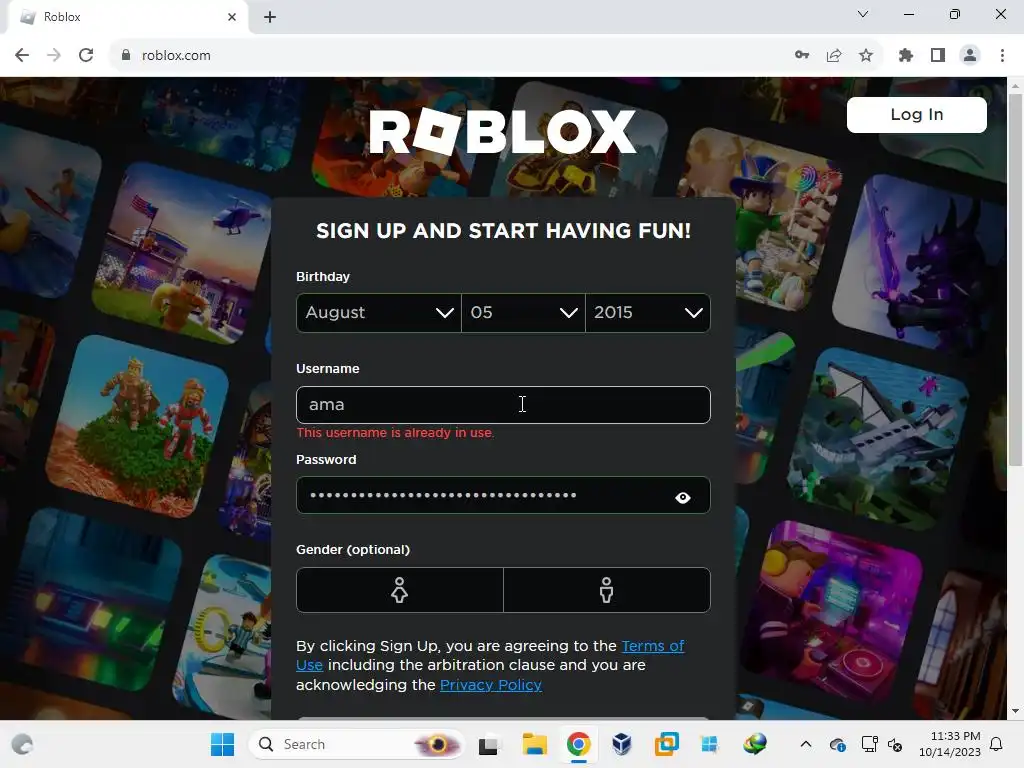Click the taskbar Search box
1024x768 pixels.
click(x=357, y=744)
